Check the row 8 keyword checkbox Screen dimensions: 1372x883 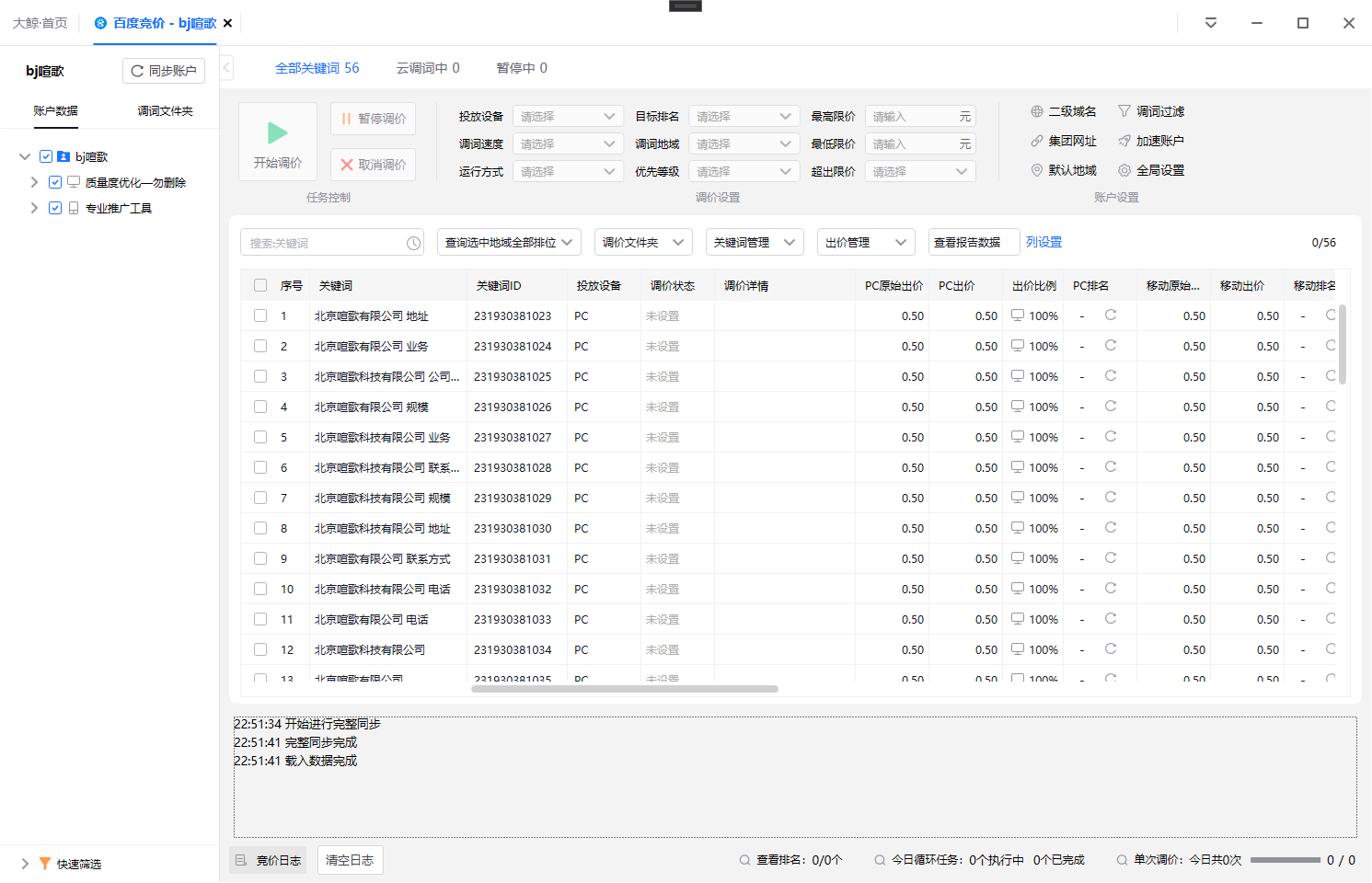(260, 528)
